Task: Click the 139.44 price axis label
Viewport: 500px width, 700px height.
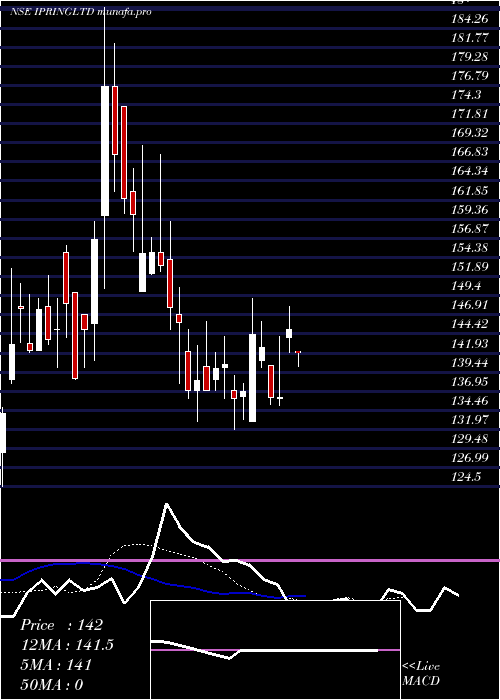Action: click(470, 362)
